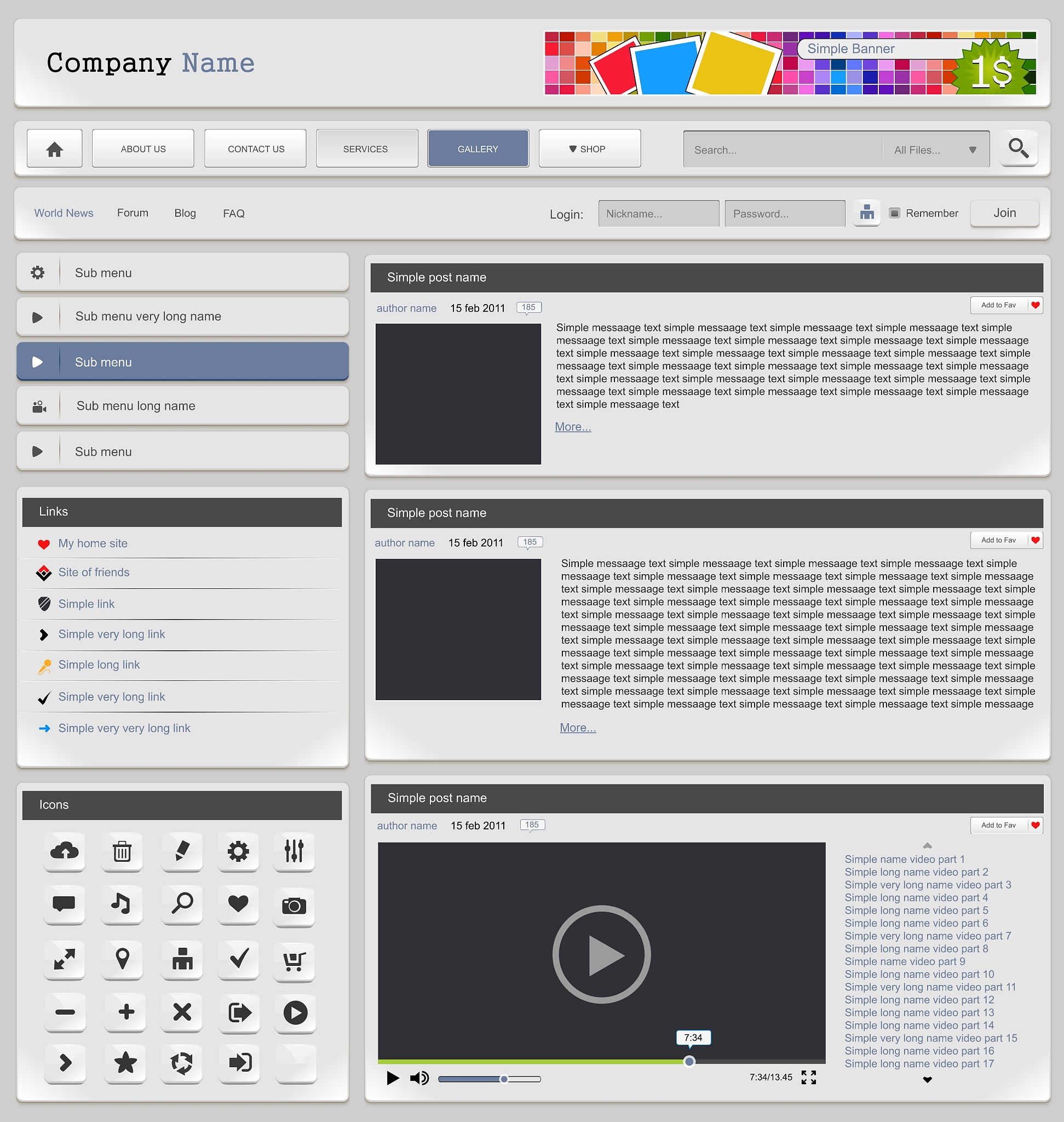Click the camera icon in Icons panel

[x=294, y=905]
